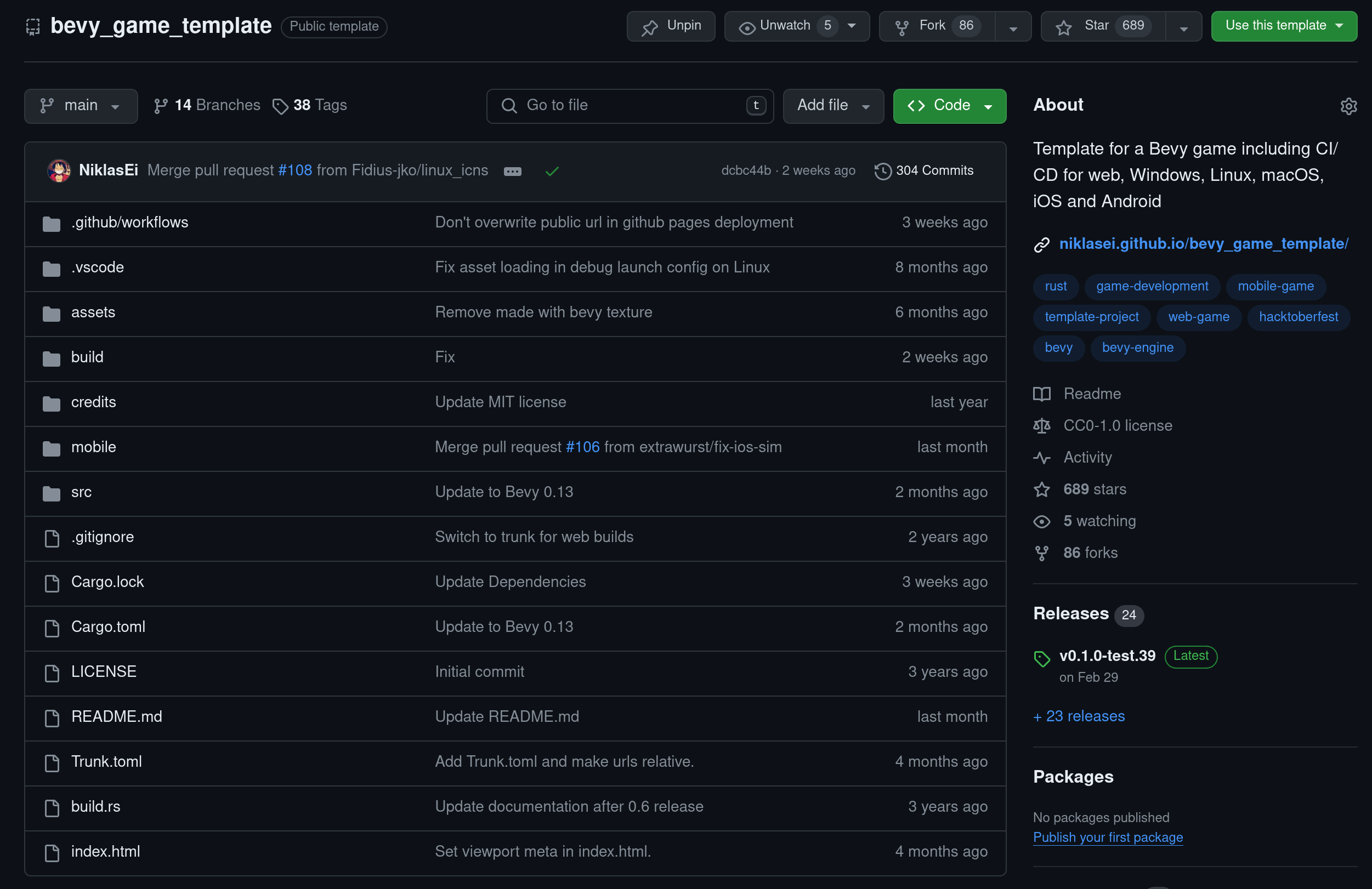The image size is (1372, 889).
Task: Open the .github/workflows folder icon
Action: 52,224
